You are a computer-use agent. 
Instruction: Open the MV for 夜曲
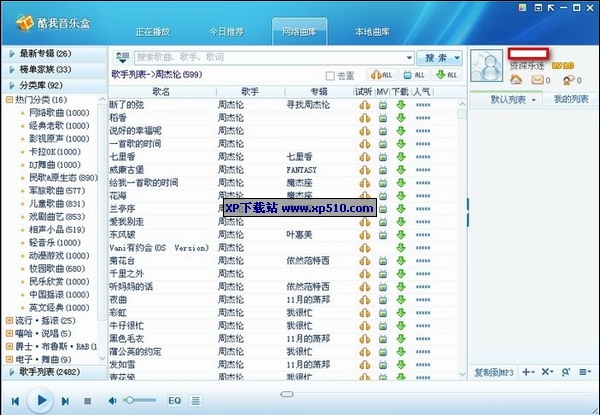383,300
